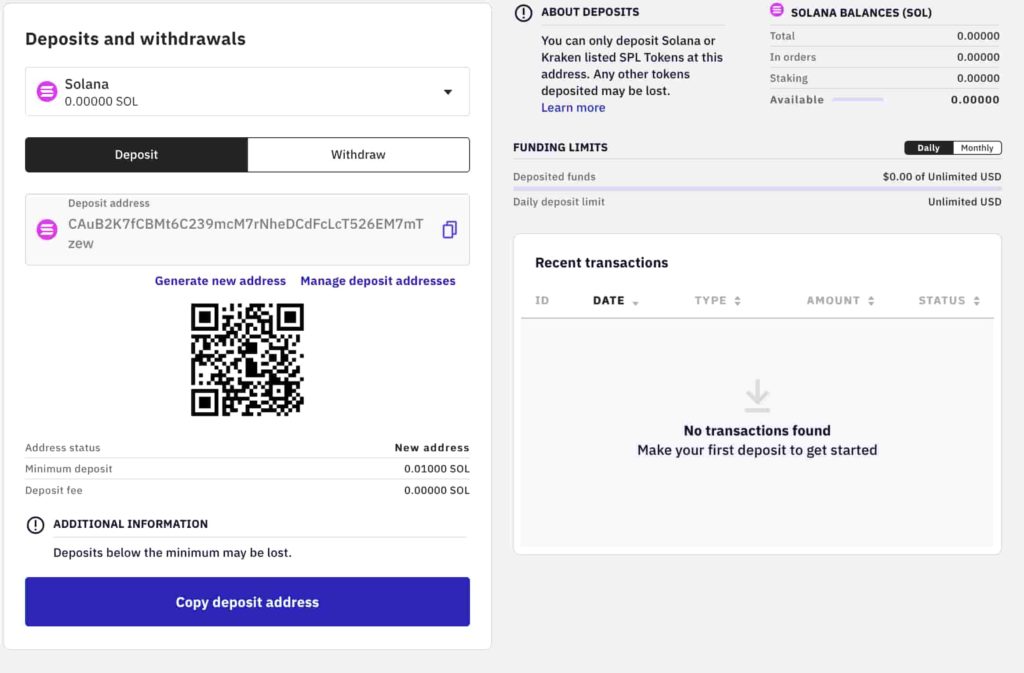Screen dimensions: 1024x673
Task: Click the Copy deposit address button
Action: [x=246, y=602]
